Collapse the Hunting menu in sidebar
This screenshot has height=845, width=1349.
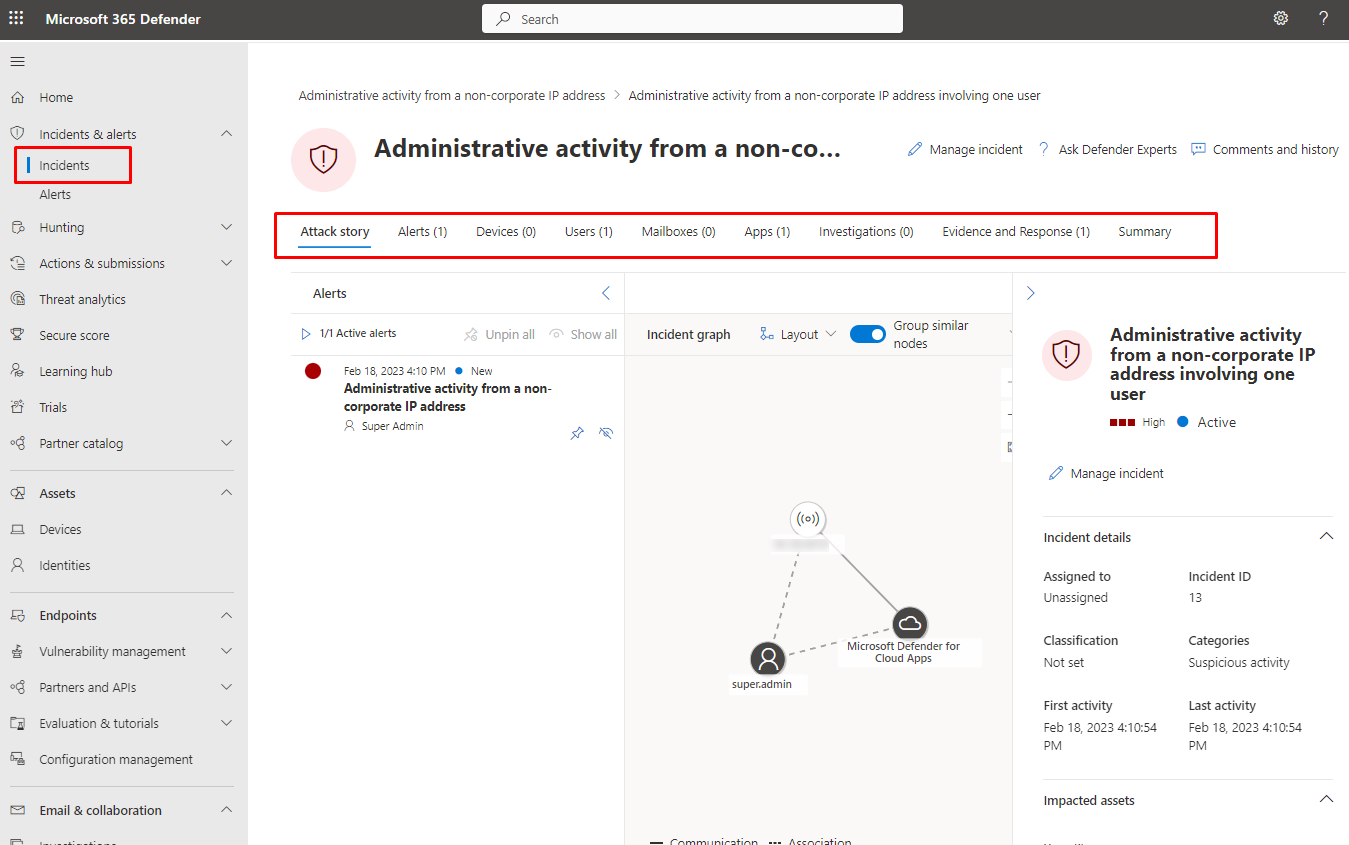[x=226, y=228]
